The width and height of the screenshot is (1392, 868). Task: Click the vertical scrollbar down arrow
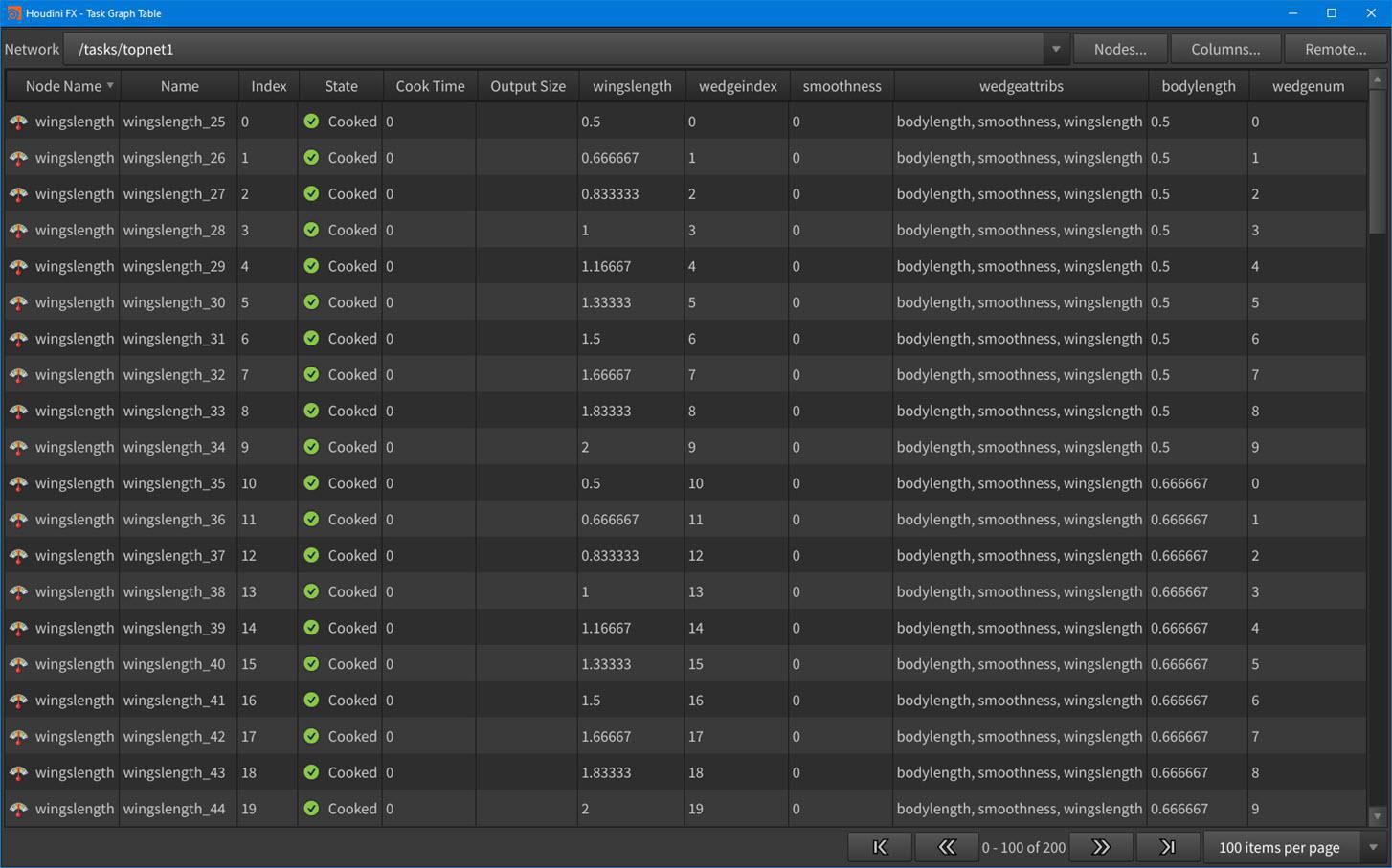tap(1377, 816)
